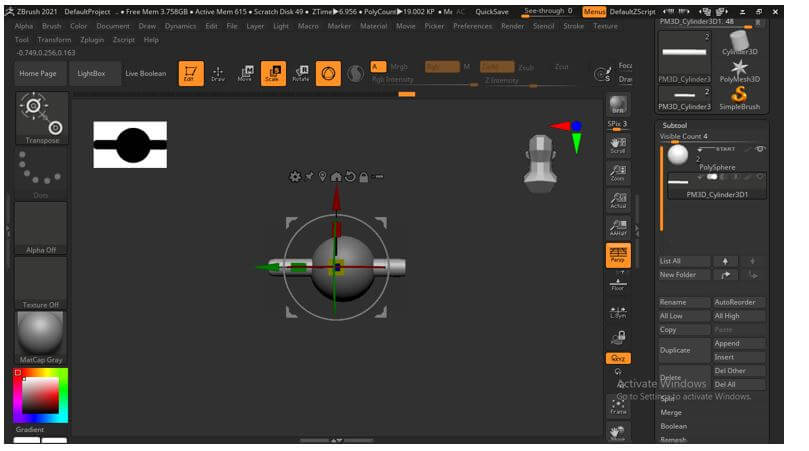The width and height of the screenshot is (809, 451).
Task: Open gizmo customize gear icon
Action: [295, 177]
